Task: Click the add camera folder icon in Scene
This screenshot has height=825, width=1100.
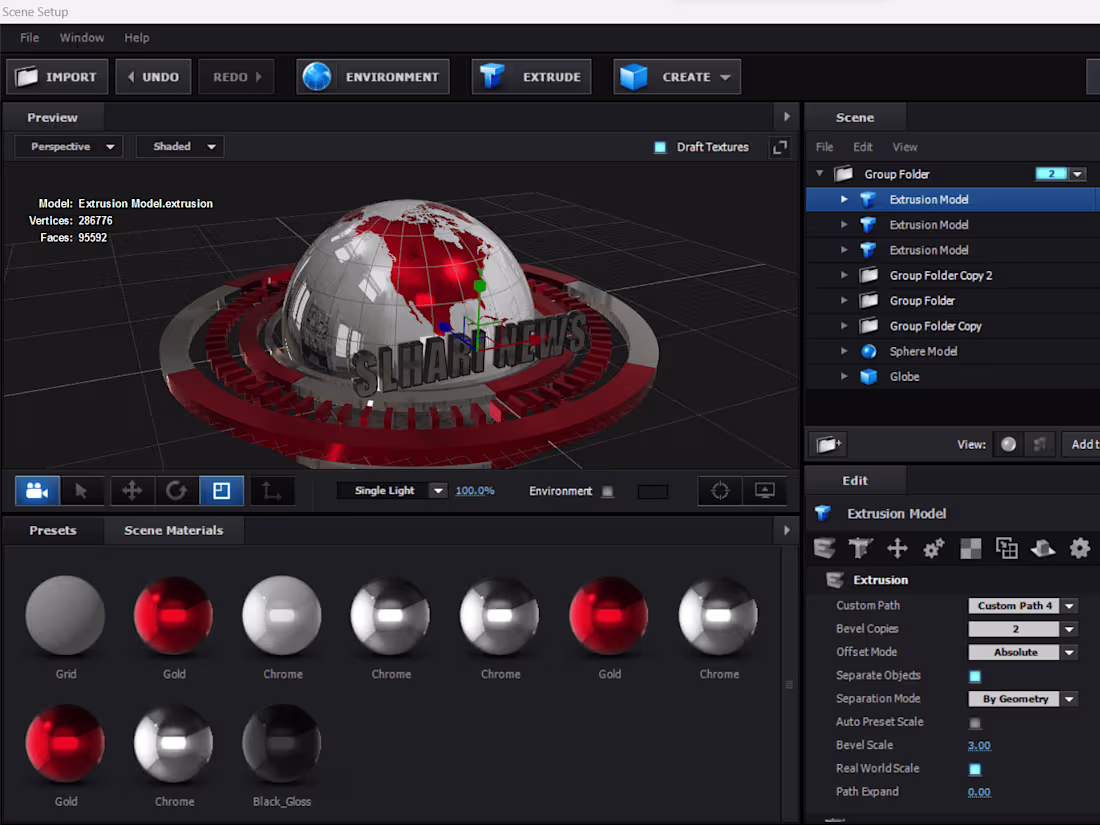Action: click(829, 444)
